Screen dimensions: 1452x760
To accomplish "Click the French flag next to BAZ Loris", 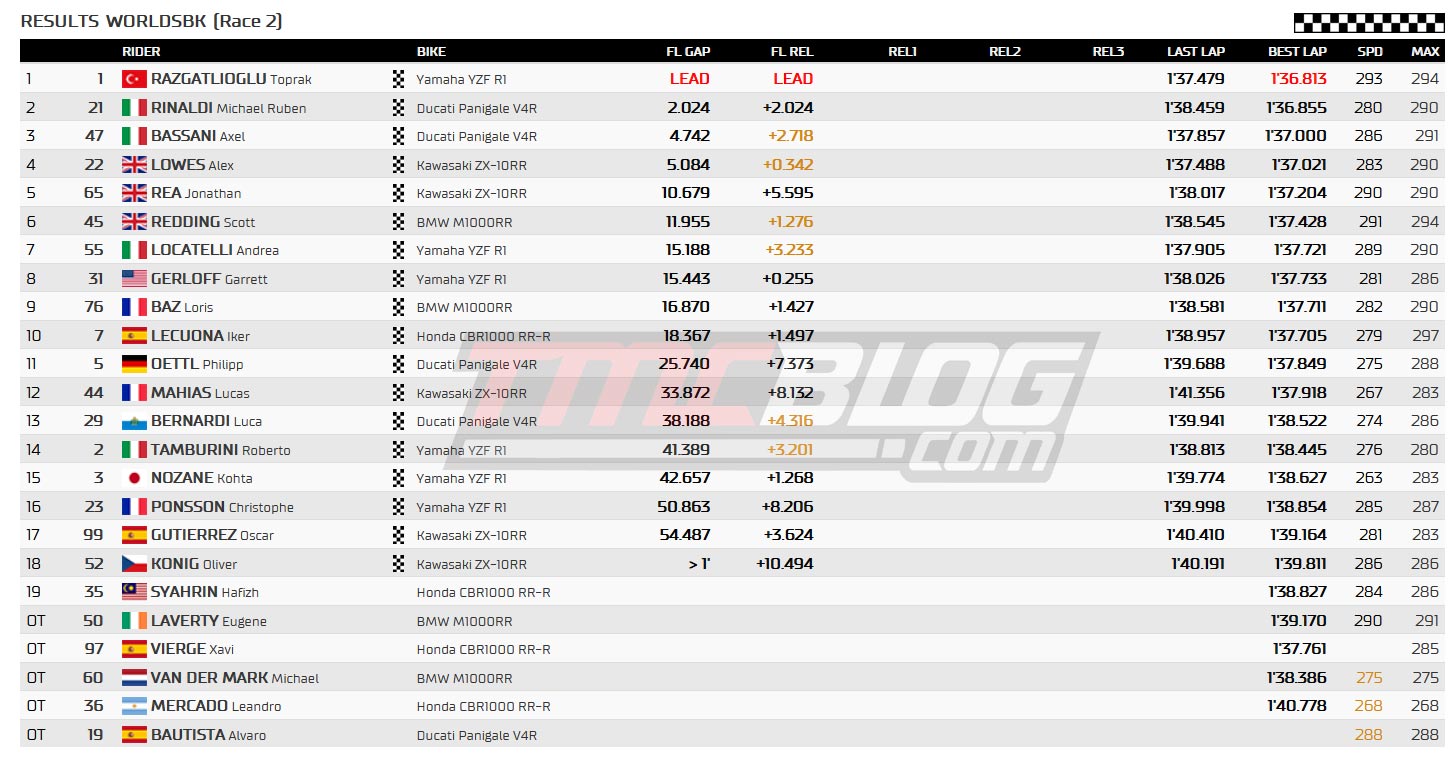I will pyautogui.click(x=134, y=307).
